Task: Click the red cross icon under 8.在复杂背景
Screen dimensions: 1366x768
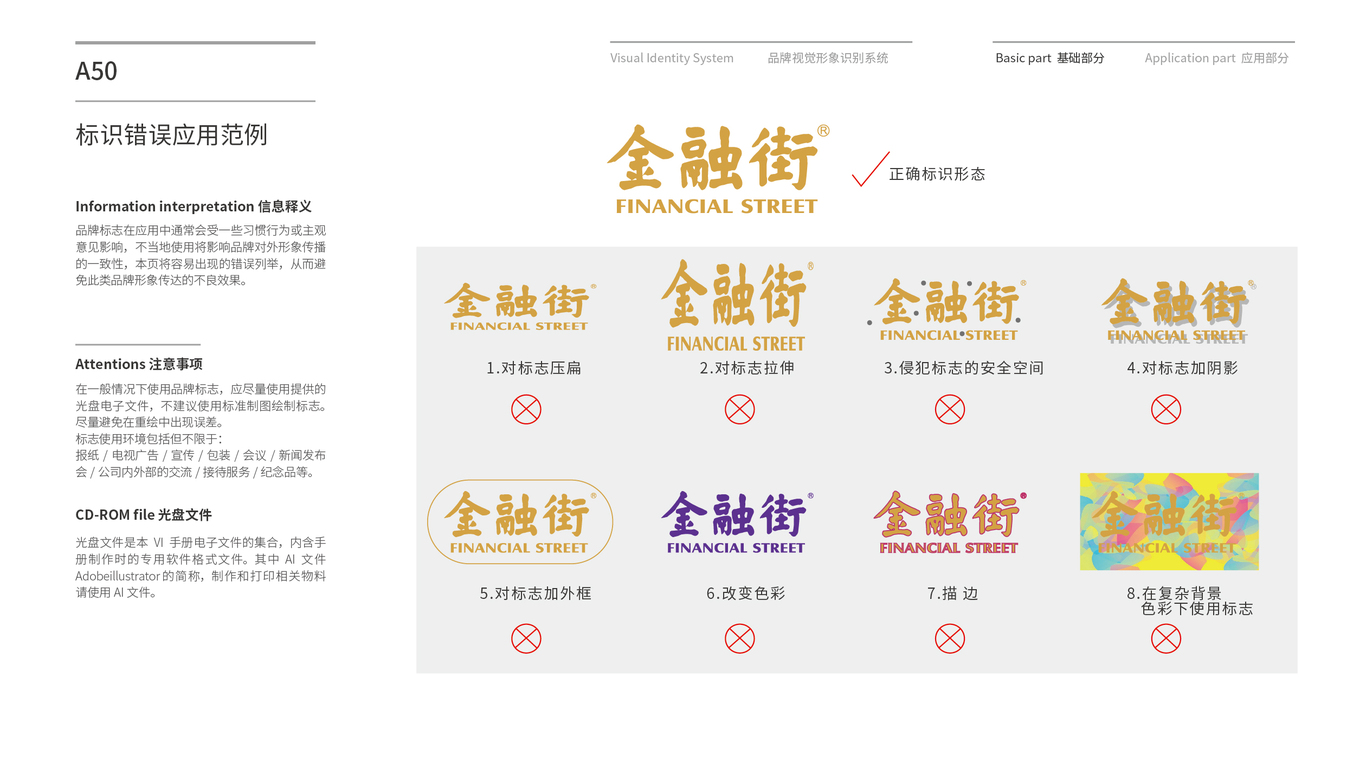Action: coord(1166,638)
